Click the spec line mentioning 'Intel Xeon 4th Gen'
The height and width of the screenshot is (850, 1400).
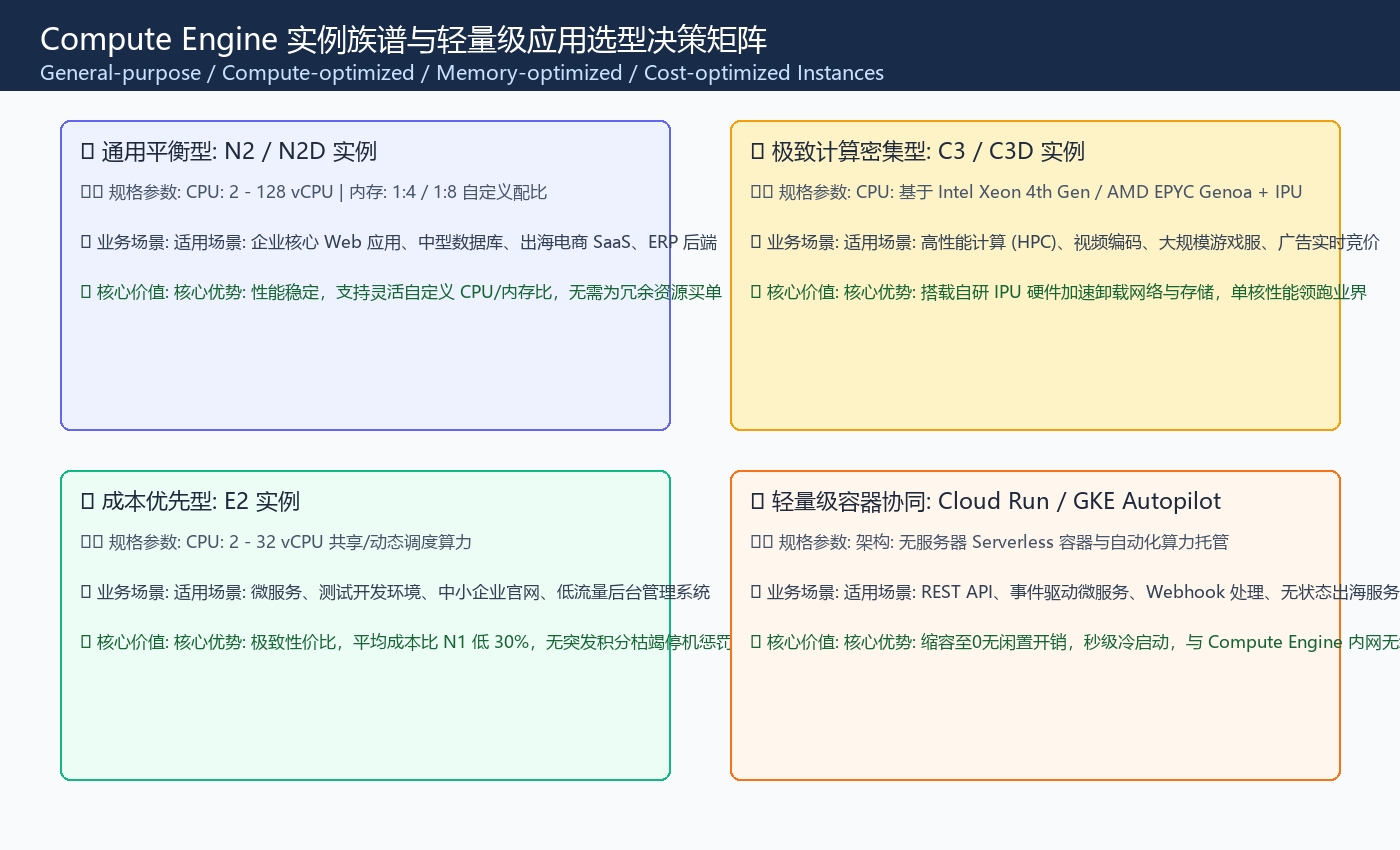coord(1026,192)
